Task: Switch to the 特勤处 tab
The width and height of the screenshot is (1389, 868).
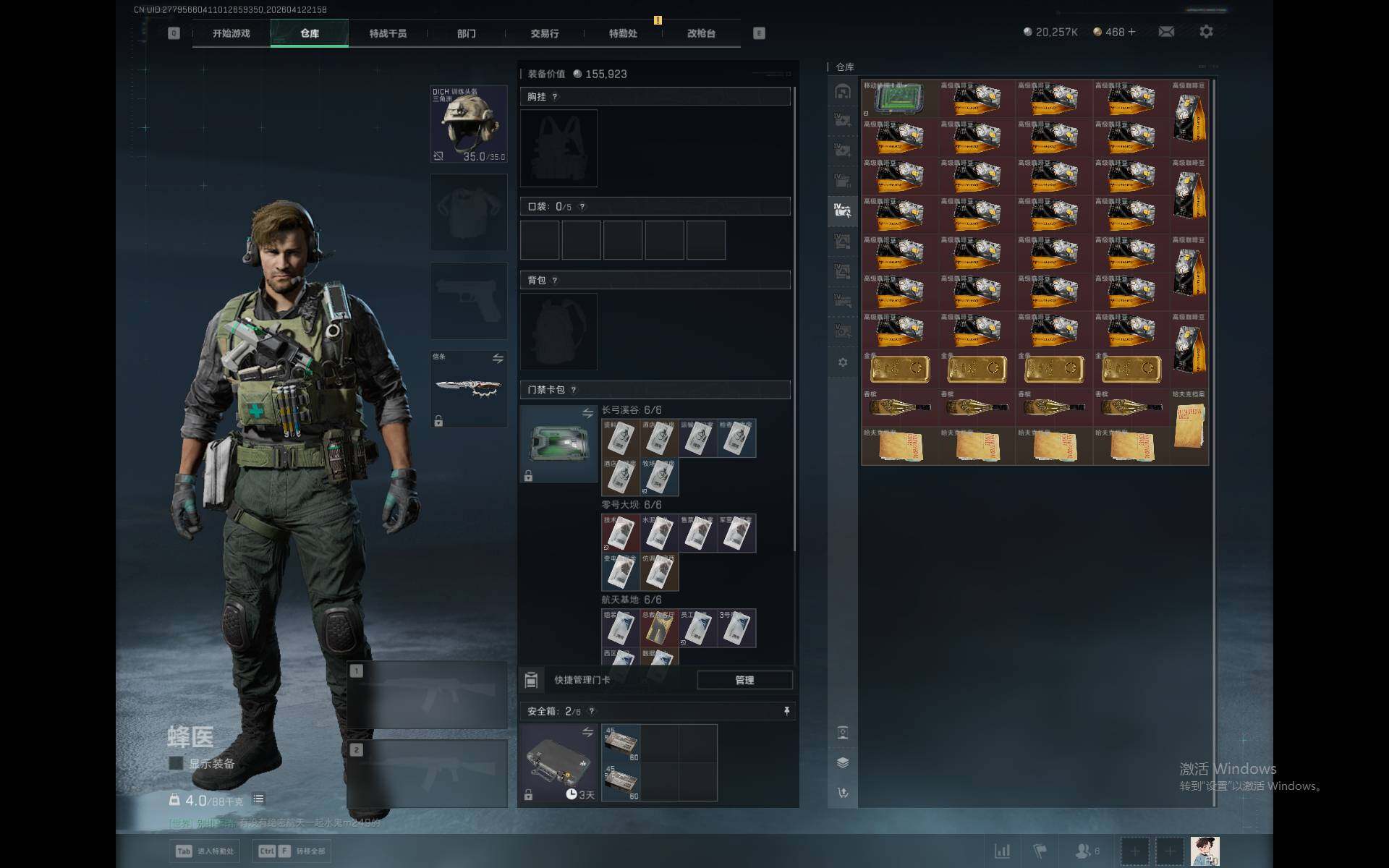Action: click(x=622, y=33)
